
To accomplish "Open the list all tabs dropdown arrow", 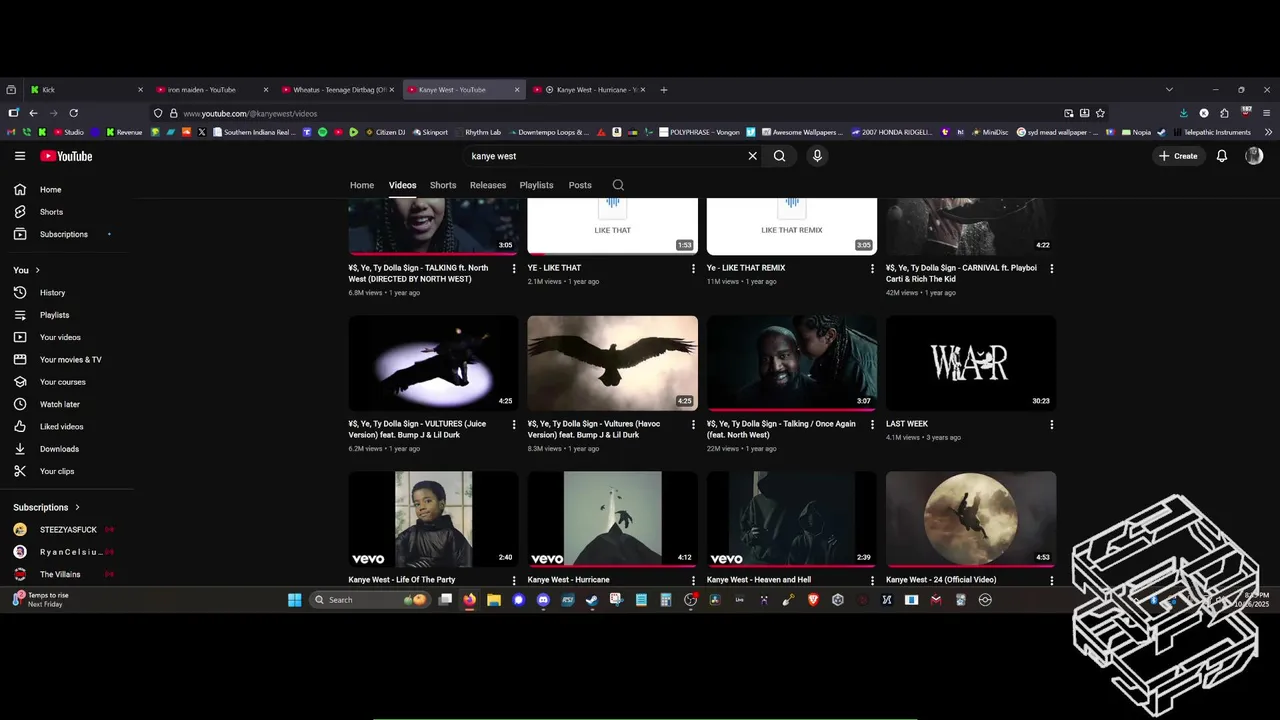I will [x=1169, y=90].
